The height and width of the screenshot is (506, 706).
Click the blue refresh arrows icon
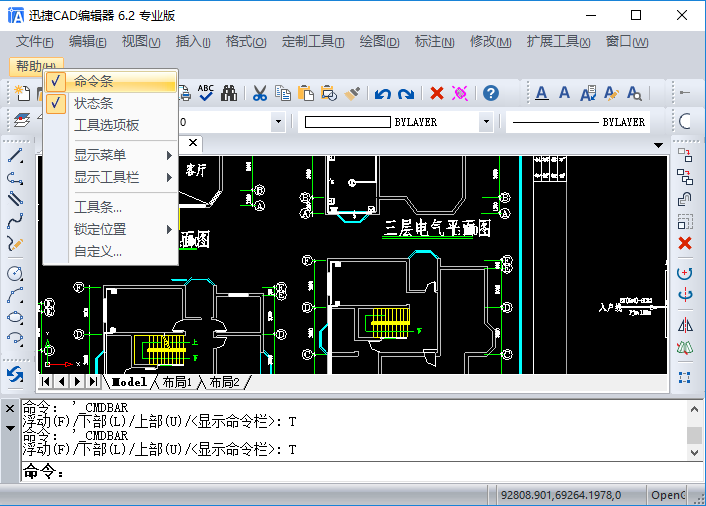tap(15, 375)
